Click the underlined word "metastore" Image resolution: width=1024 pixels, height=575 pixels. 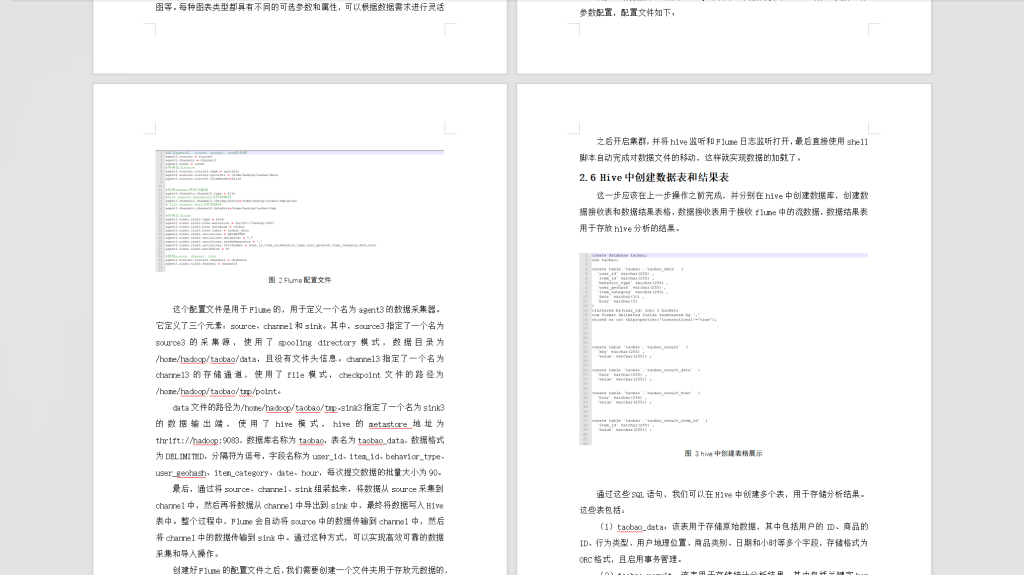click(x=387, y=423)
